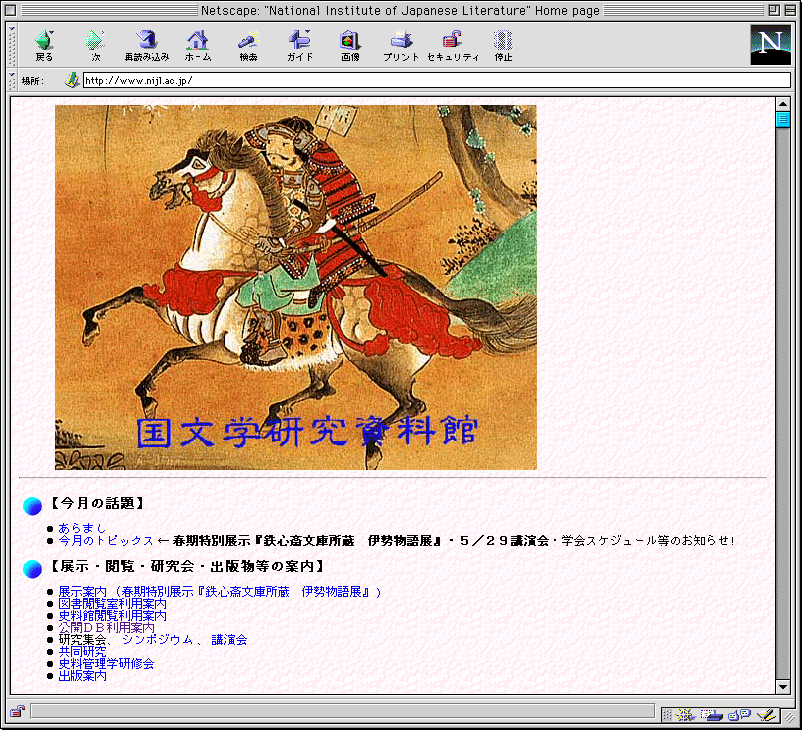The height and width of the screenshot is (730, 802).
Task: Open the 出版案内 link
Action: [82, 675]
